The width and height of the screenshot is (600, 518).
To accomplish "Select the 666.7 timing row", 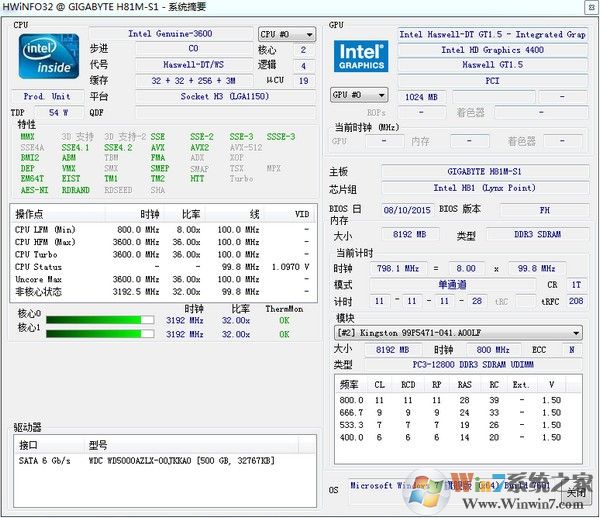I will point(458,413).
